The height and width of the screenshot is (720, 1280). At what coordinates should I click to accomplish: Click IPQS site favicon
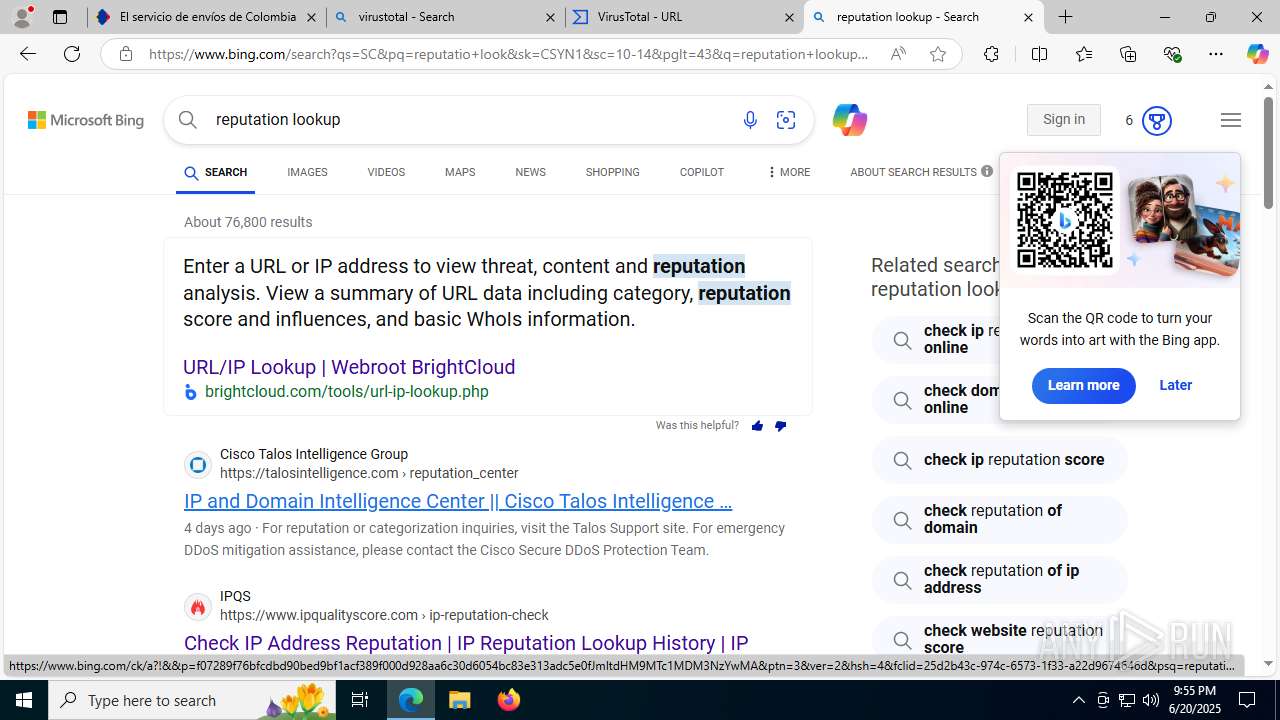pyautogui.click(x=198, y=606)
